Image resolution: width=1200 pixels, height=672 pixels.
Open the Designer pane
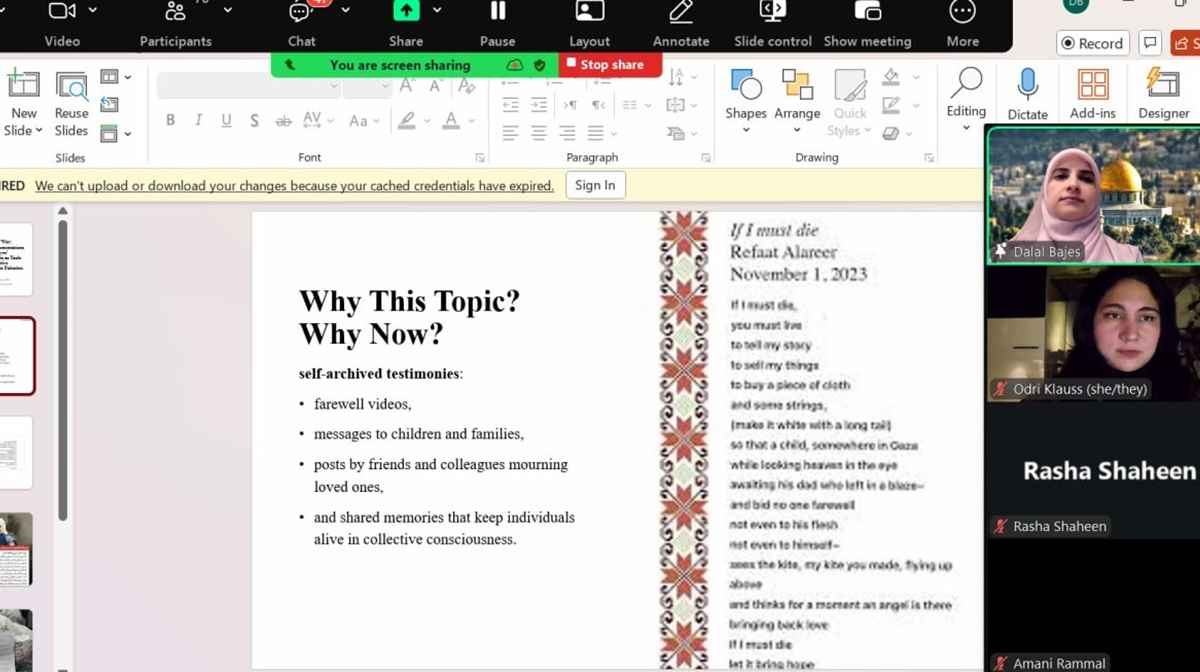(x=1163, y=86)
